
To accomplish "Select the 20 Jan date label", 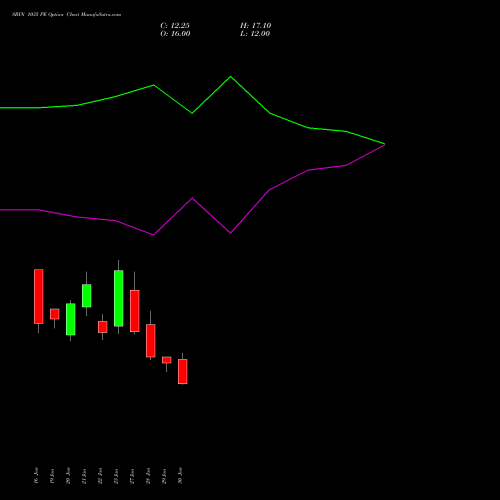I will (68, 476).
